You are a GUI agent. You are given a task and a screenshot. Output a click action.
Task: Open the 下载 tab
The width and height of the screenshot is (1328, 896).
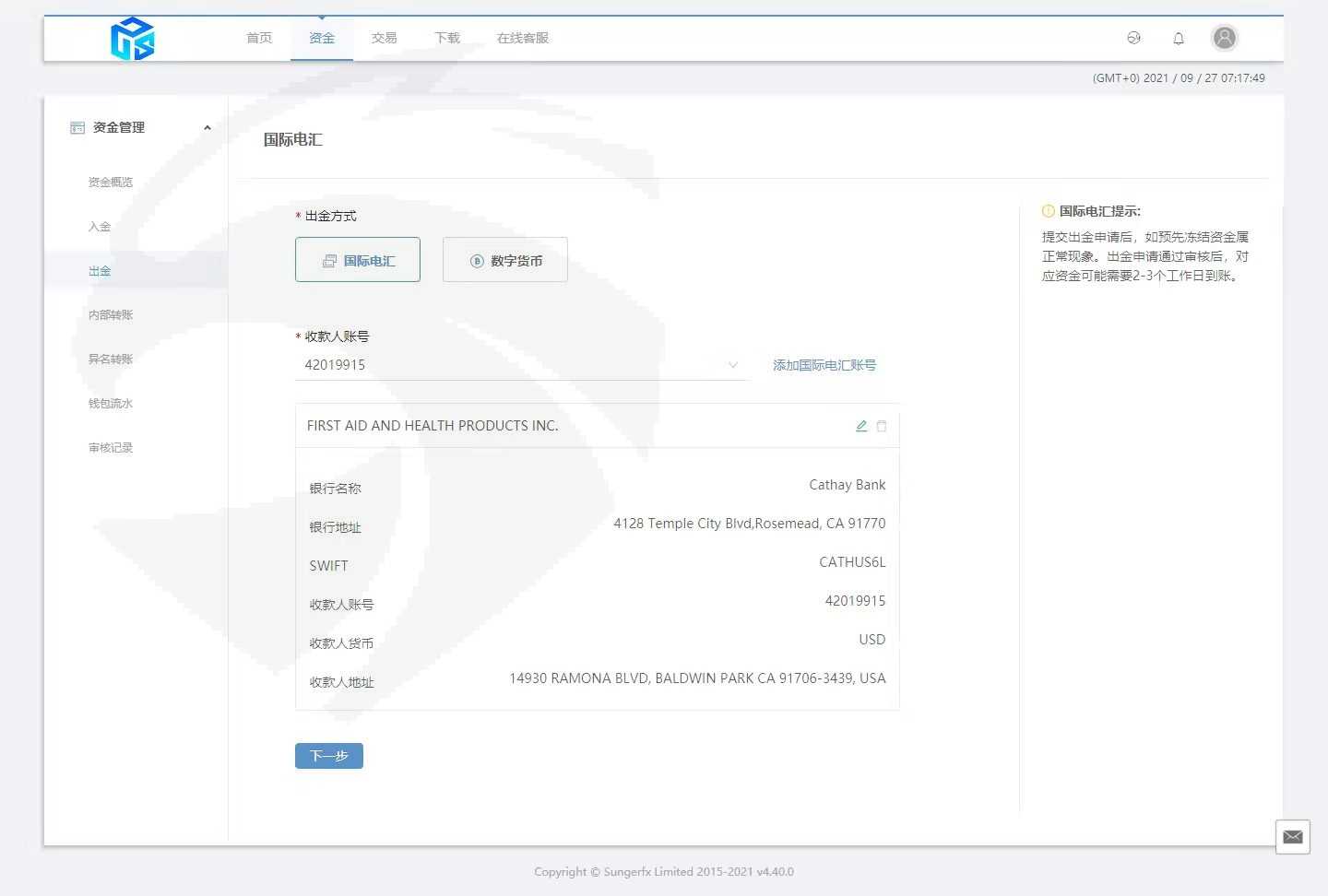pyautogui.click(x=447, y=38)
